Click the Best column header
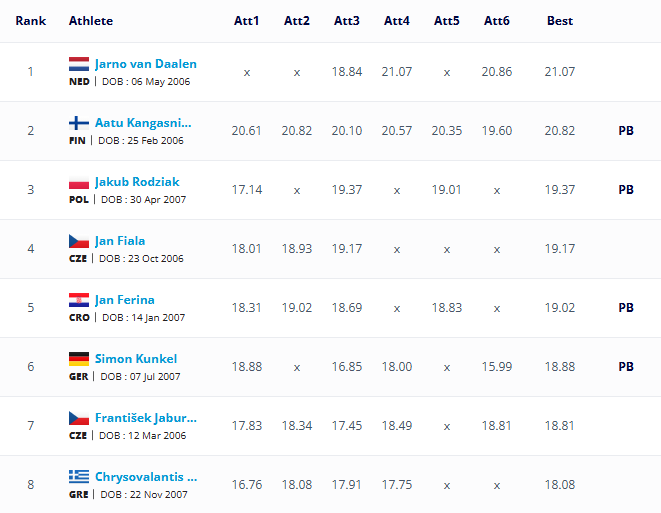This screenshot has width=661, height=513. click(x=560, y=21)
